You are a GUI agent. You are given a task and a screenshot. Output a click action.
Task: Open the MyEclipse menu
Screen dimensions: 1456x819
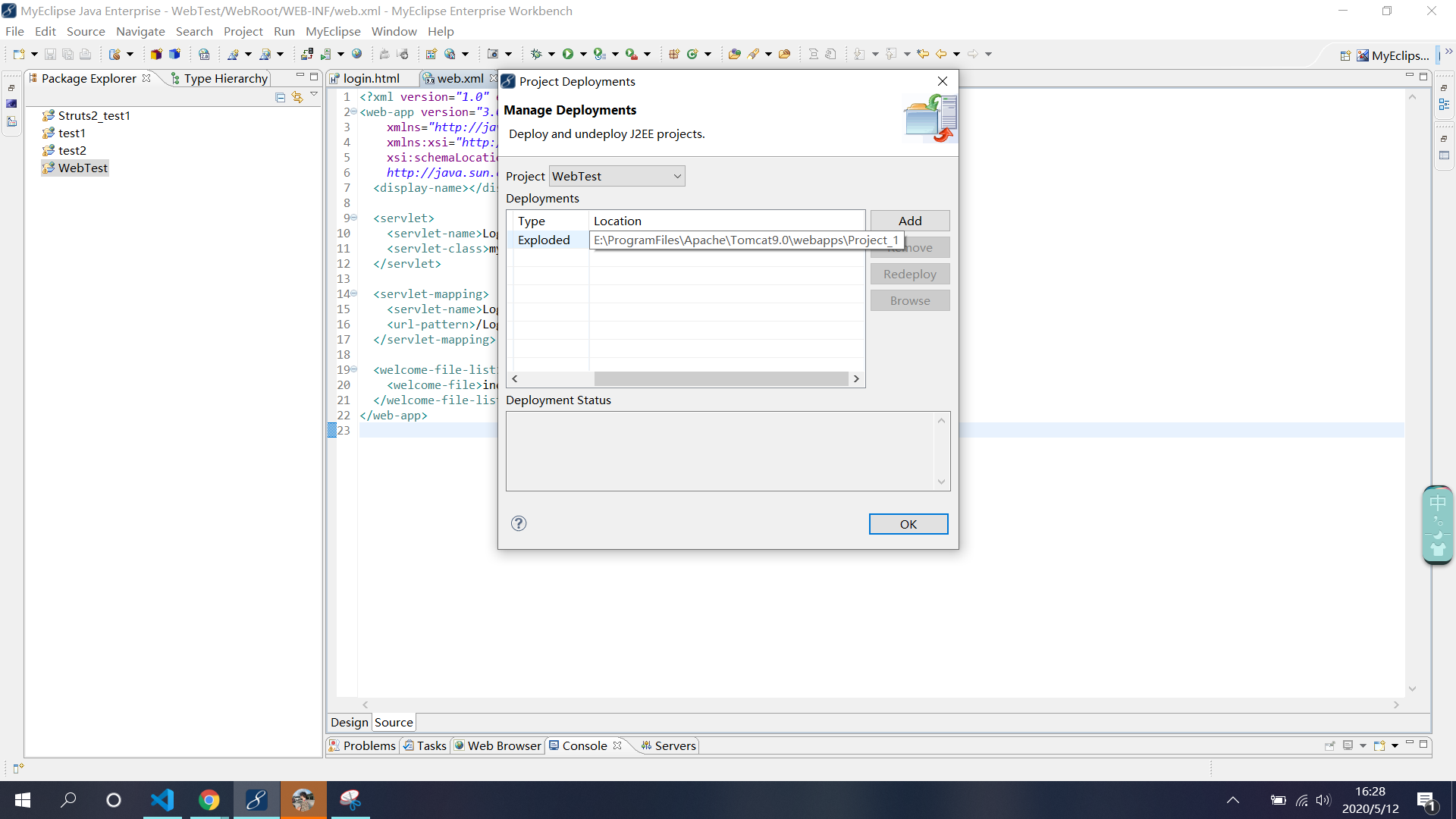[x=333, y=31]
